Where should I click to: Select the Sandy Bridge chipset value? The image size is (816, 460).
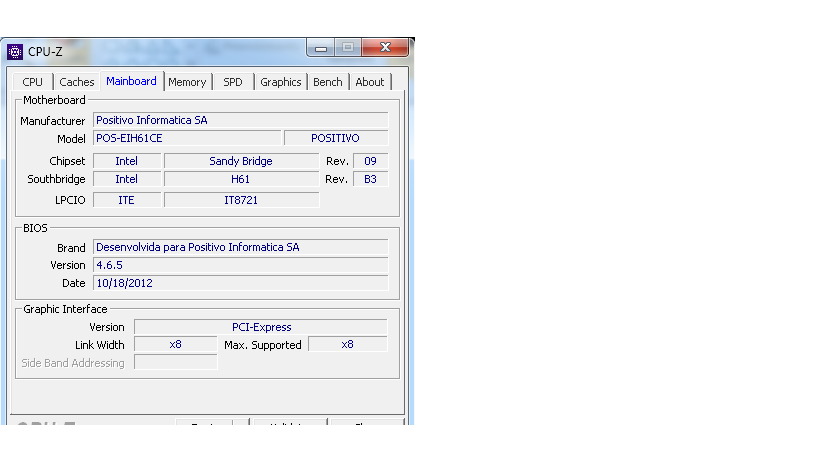click(x=241, y=161)
